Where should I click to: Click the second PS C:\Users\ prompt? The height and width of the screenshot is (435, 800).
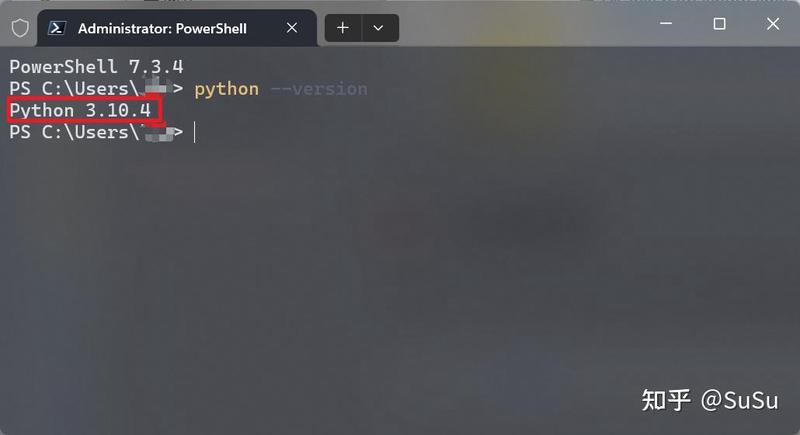[x=74, y=133]
